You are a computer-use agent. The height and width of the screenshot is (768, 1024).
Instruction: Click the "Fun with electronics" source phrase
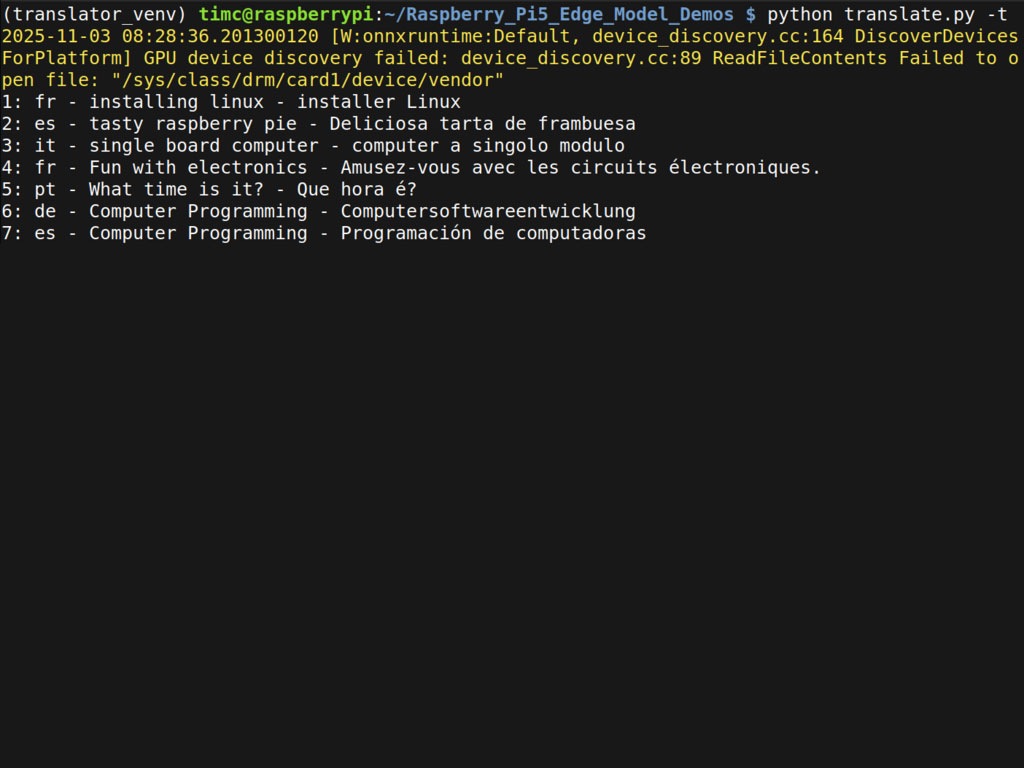[x=198, y=168]
